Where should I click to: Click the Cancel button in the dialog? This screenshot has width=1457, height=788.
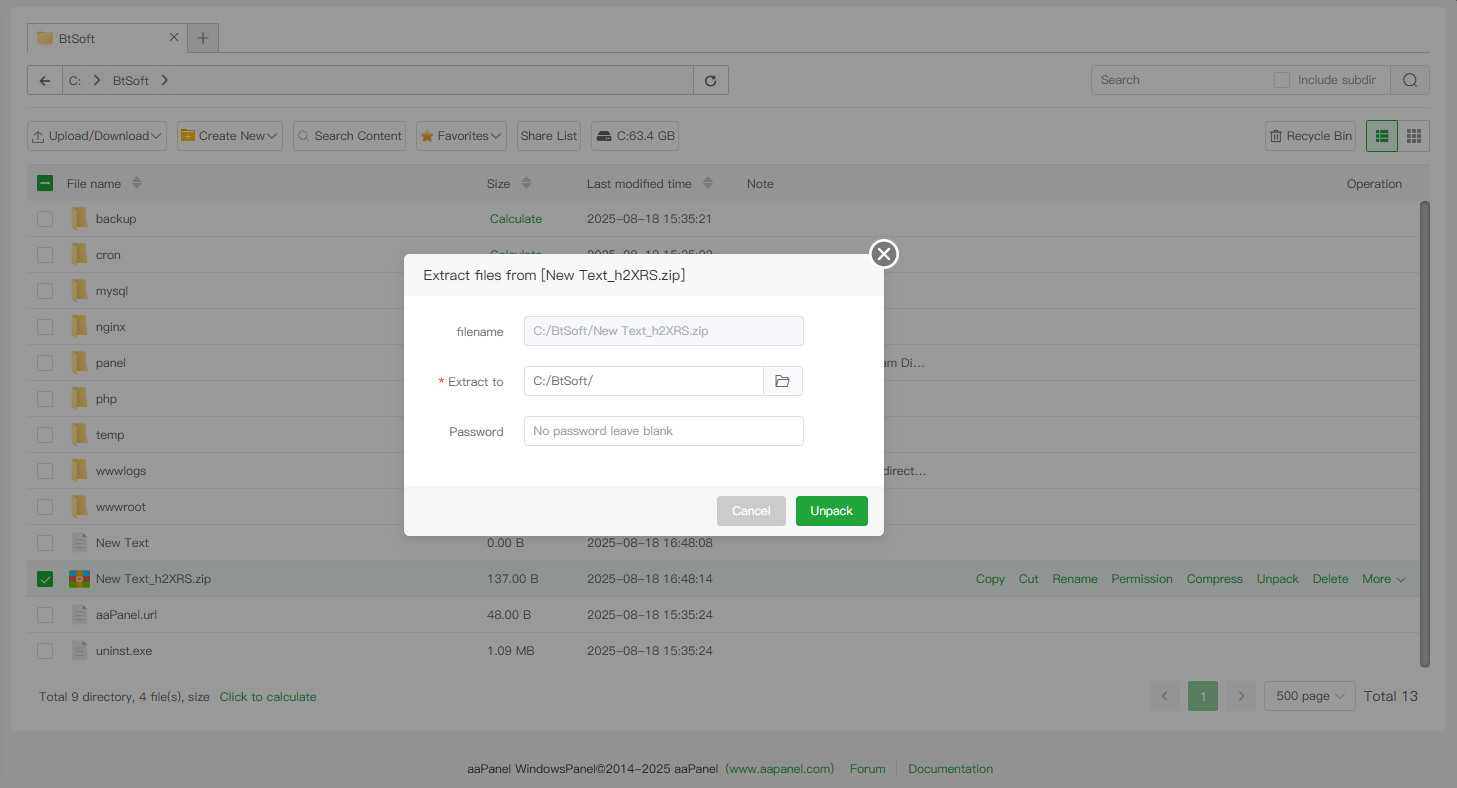tap(750, 511)
